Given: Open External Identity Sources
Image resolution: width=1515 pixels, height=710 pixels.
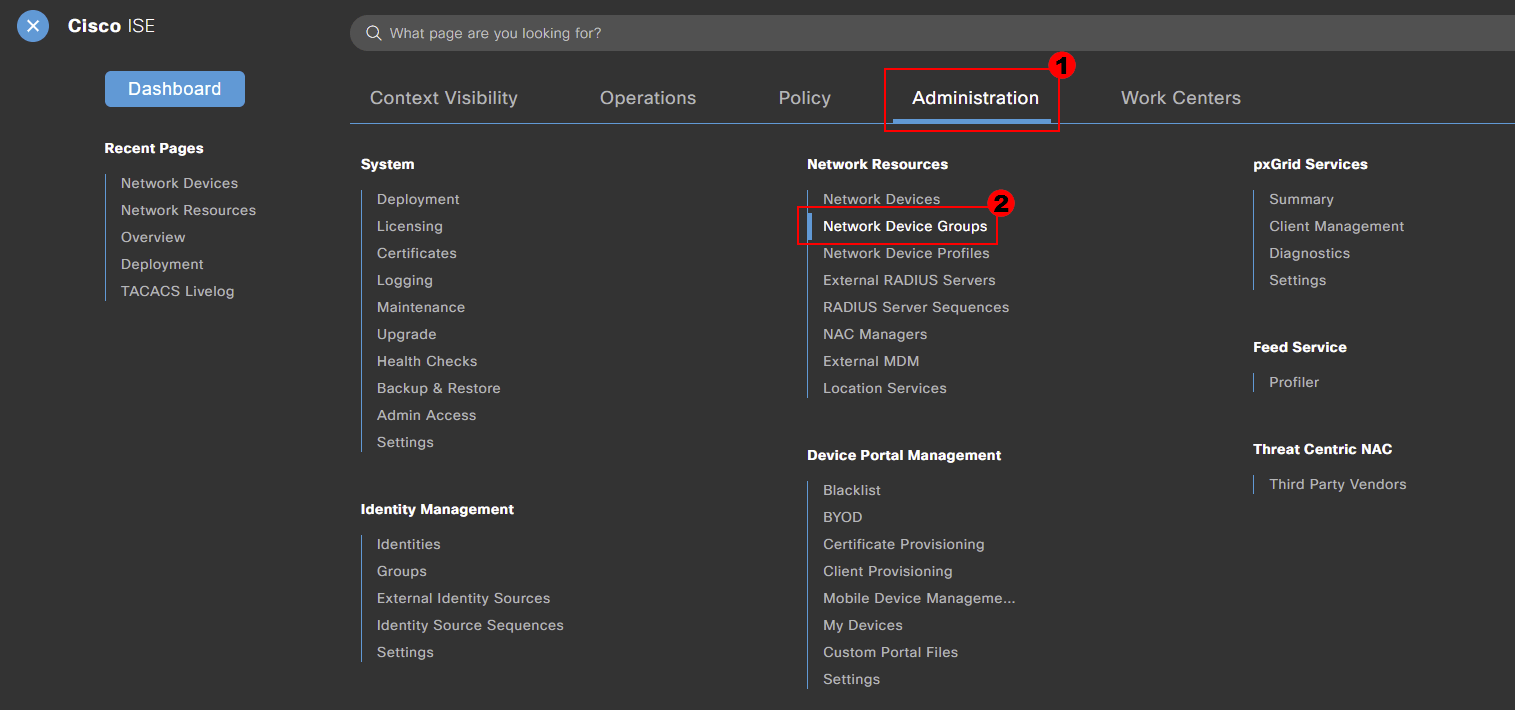Looking at the screenshot, I should tap(463, 597).
